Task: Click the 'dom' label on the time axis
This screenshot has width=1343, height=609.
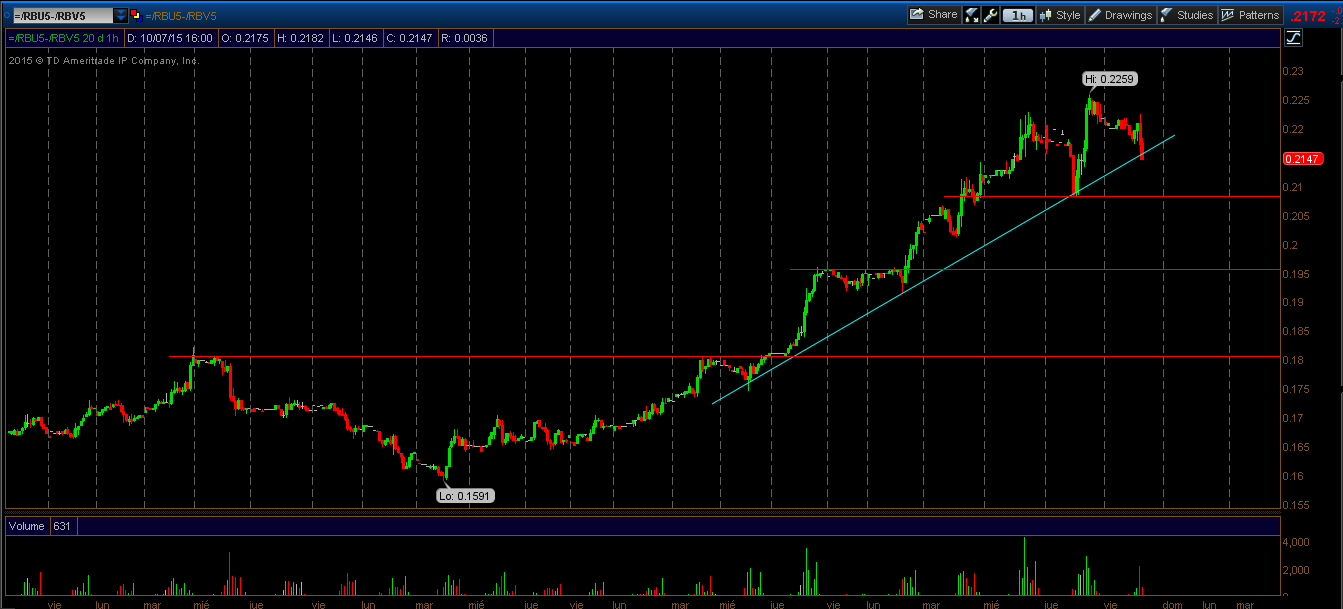Action: point(1172,604)
